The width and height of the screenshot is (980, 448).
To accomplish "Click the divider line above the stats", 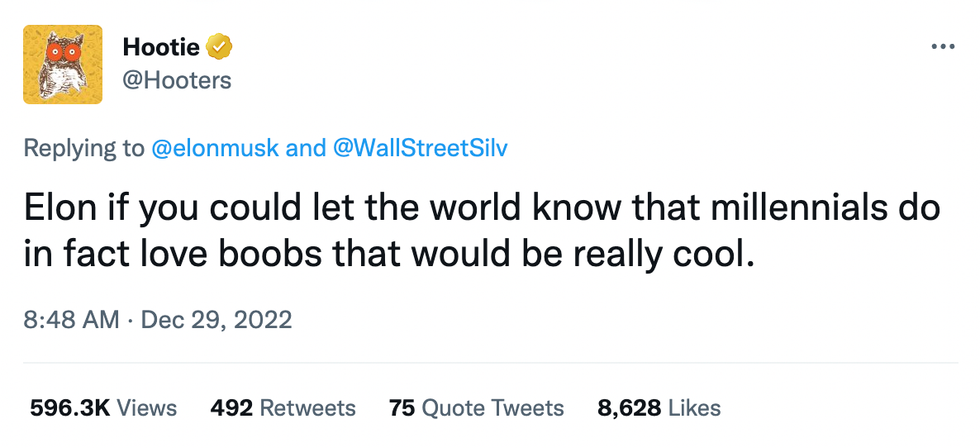I will [490, 363].
